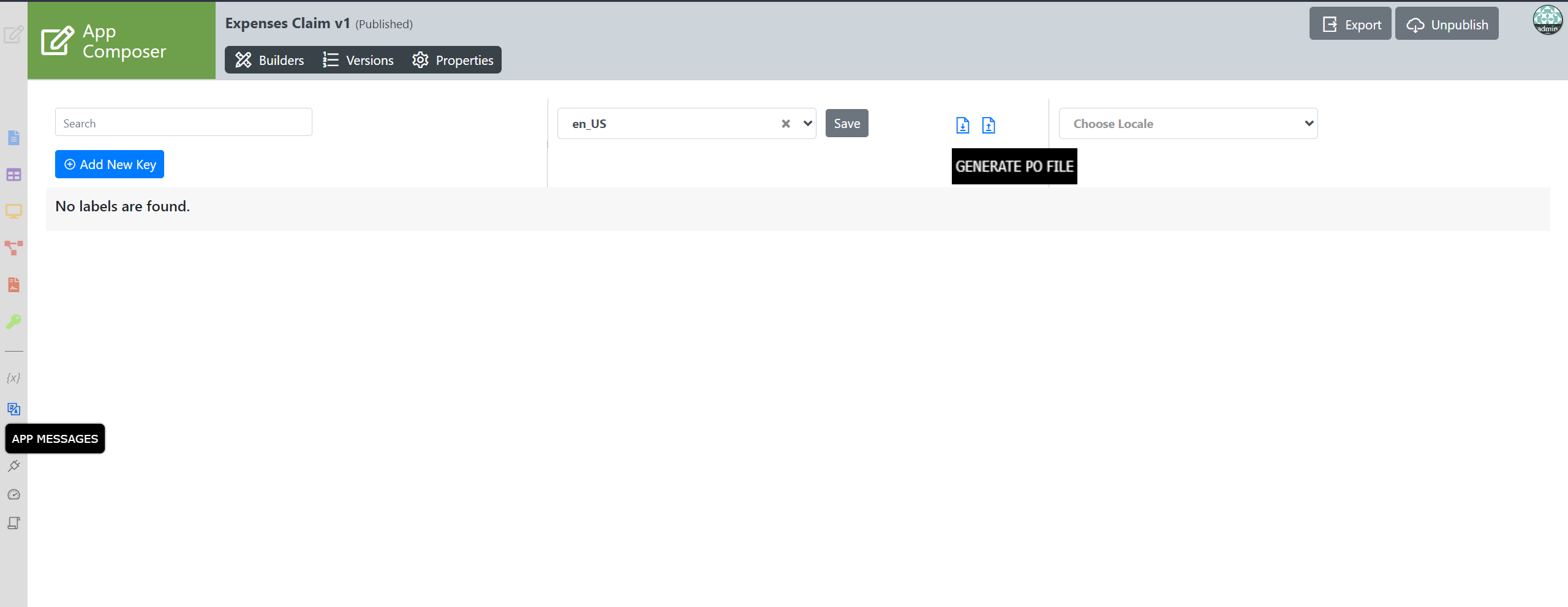Open the {x} variables sidebar icon

(13, 378)
